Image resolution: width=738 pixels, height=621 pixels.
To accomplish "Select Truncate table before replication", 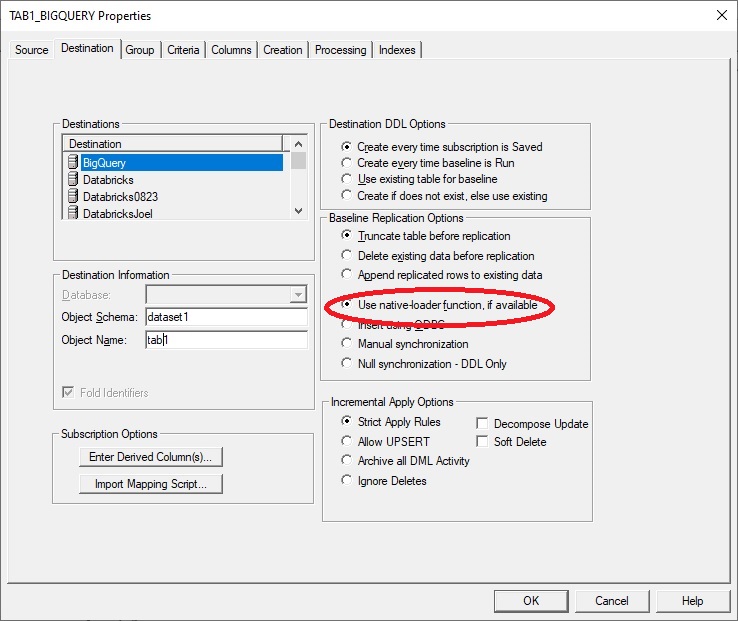I will 347,236.
